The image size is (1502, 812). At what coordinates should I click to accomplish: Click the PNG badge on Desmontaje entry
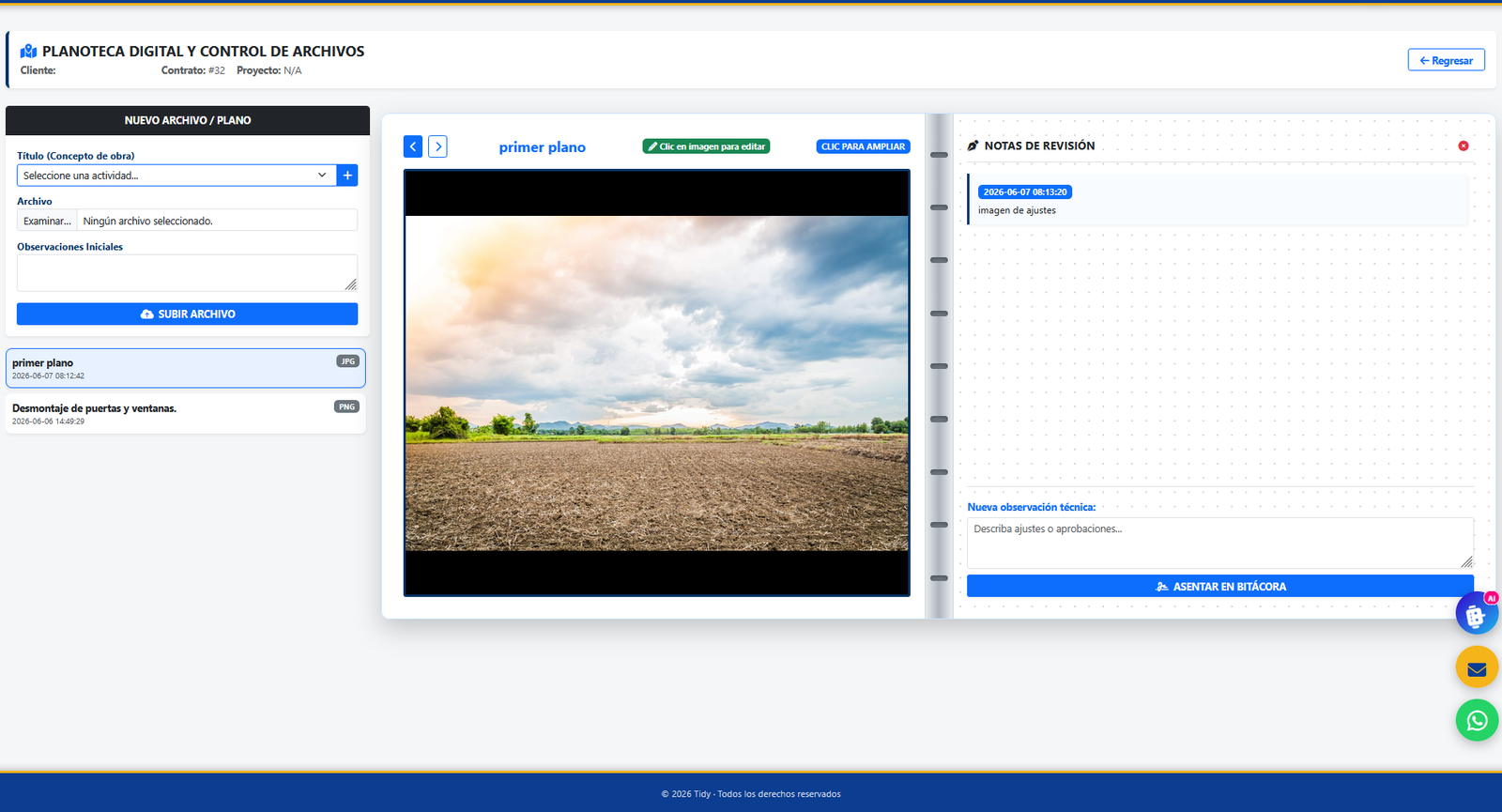click(x=346, y=406)
